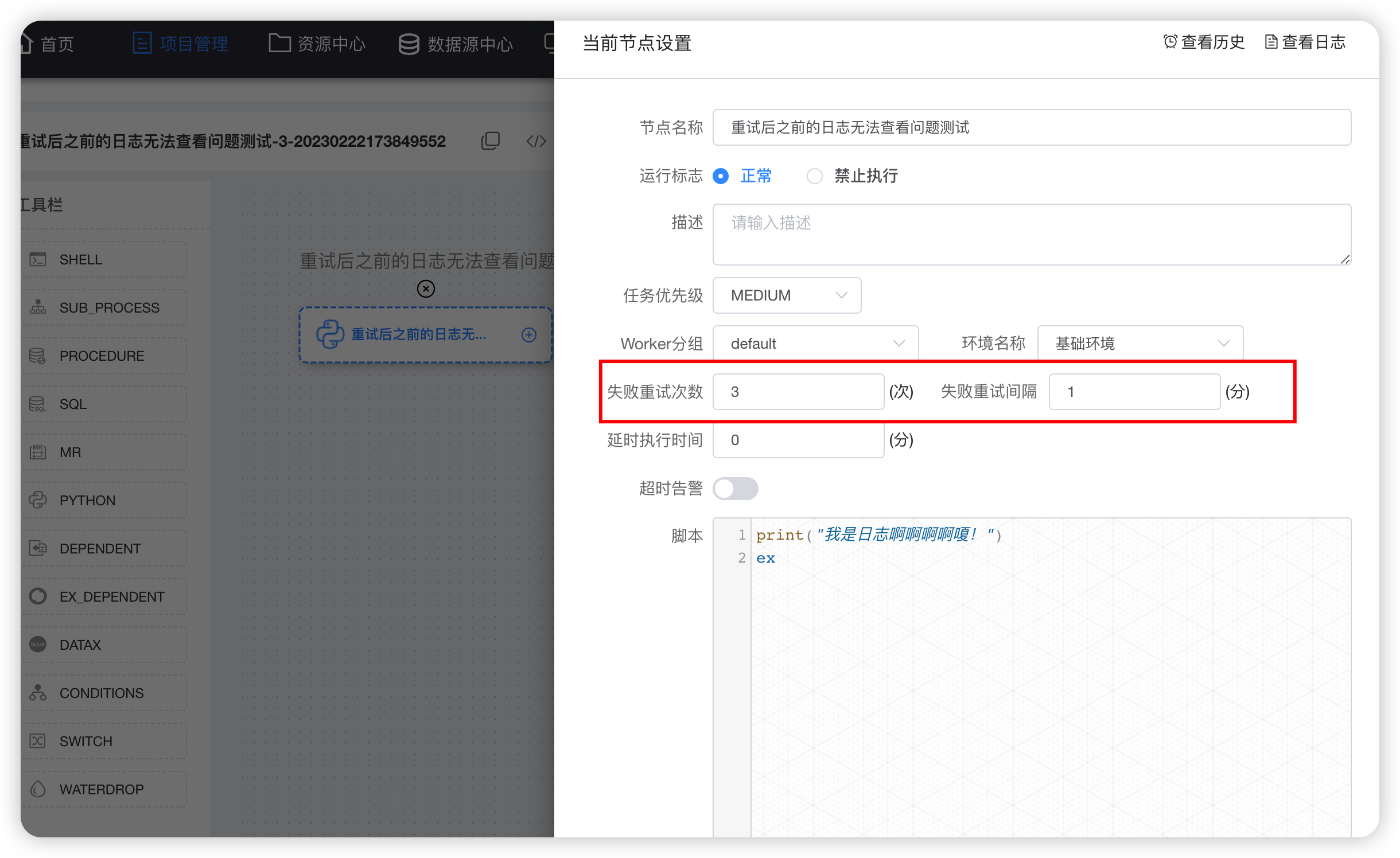
Task: Click the plus icon on the Python node
Action: pos(529,335)
